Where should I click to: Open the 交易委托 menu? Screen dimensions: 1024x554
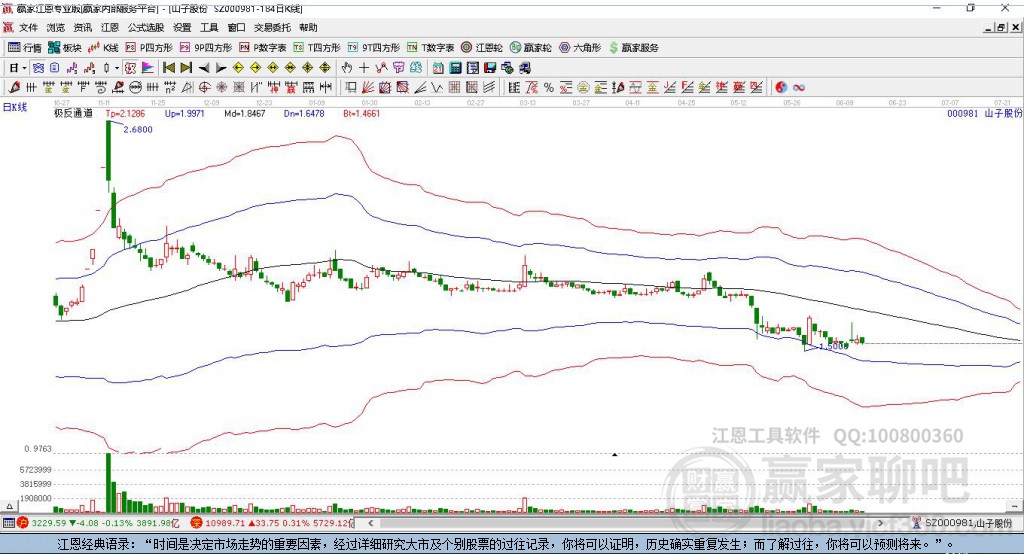pyautogui.click(x=272, y=27)
